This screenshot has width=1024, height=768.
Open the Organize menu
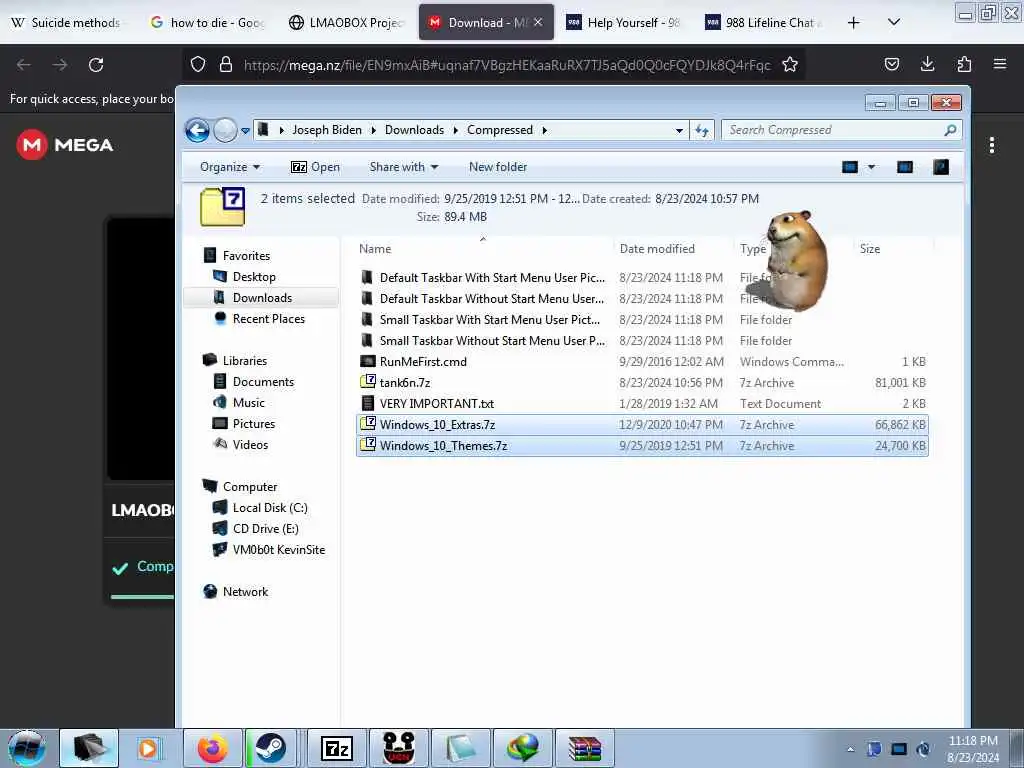coord(230,167)
